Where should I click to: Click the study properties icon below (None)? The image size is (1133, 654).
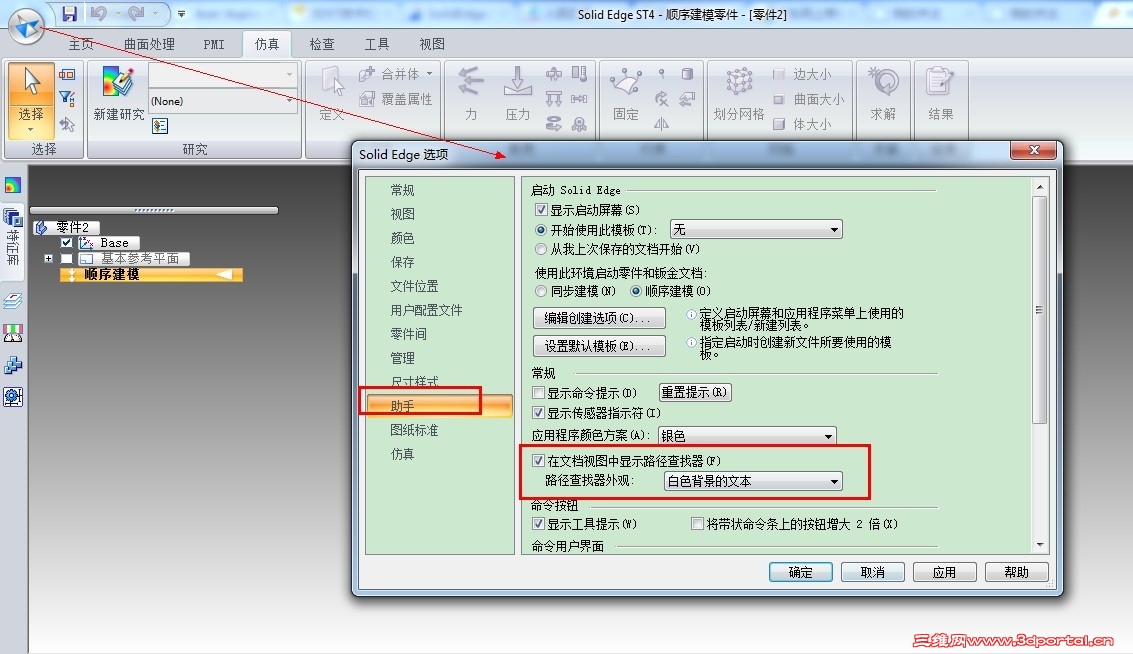pyautogui.click(x=160, y=126)
